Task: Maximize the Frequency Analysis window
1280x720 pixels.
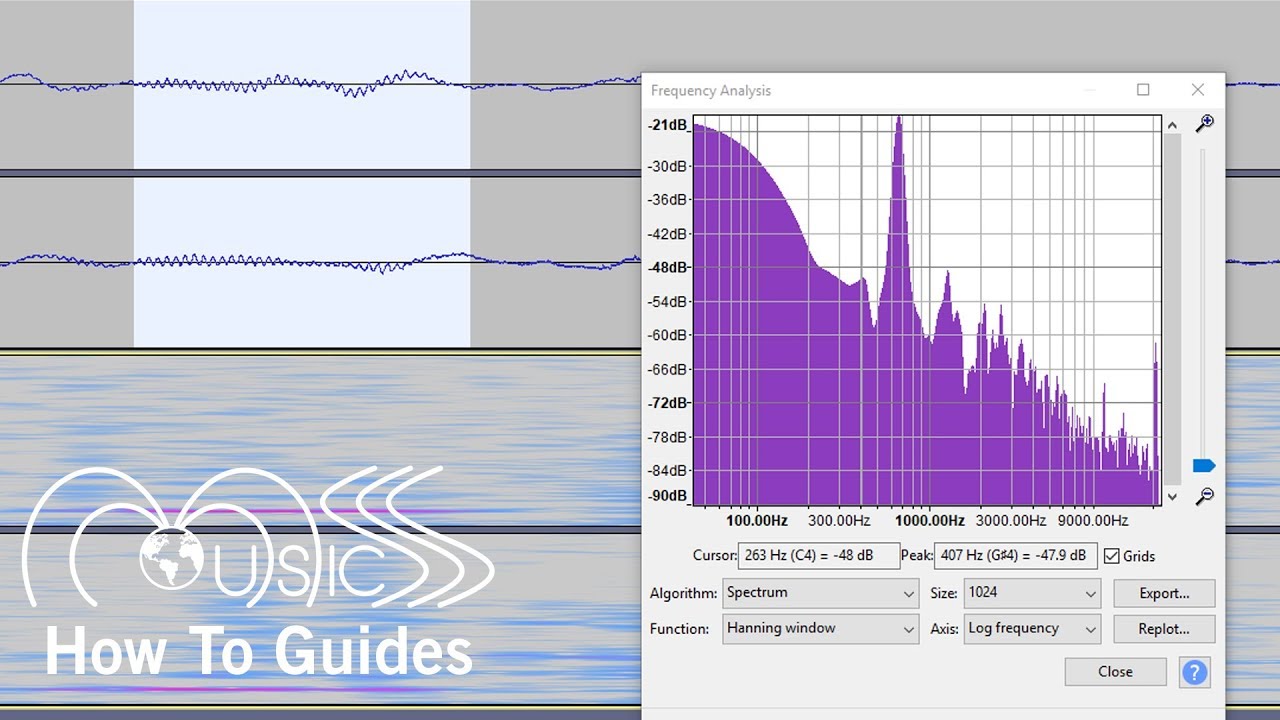Action: [x=1143, y=90]
